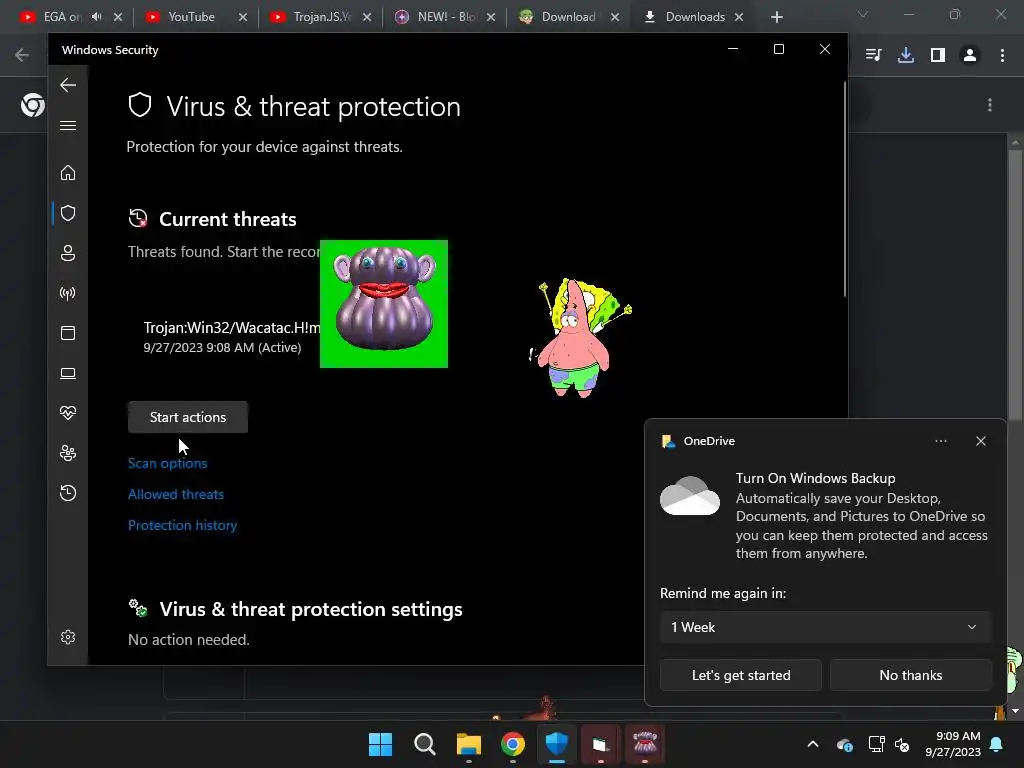Image resolution: width=1024 pixels, height=768 pixels.
Task: Open Device performance & health icon
Action: click(68, 413)
